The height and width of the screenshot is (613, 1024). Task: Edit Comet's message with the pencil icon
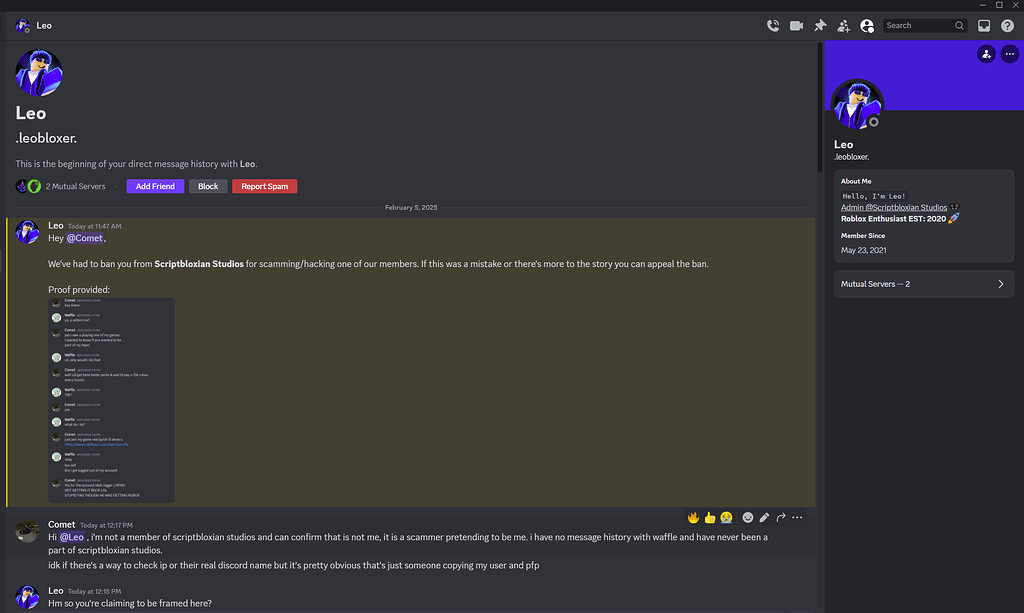(764, 517)
